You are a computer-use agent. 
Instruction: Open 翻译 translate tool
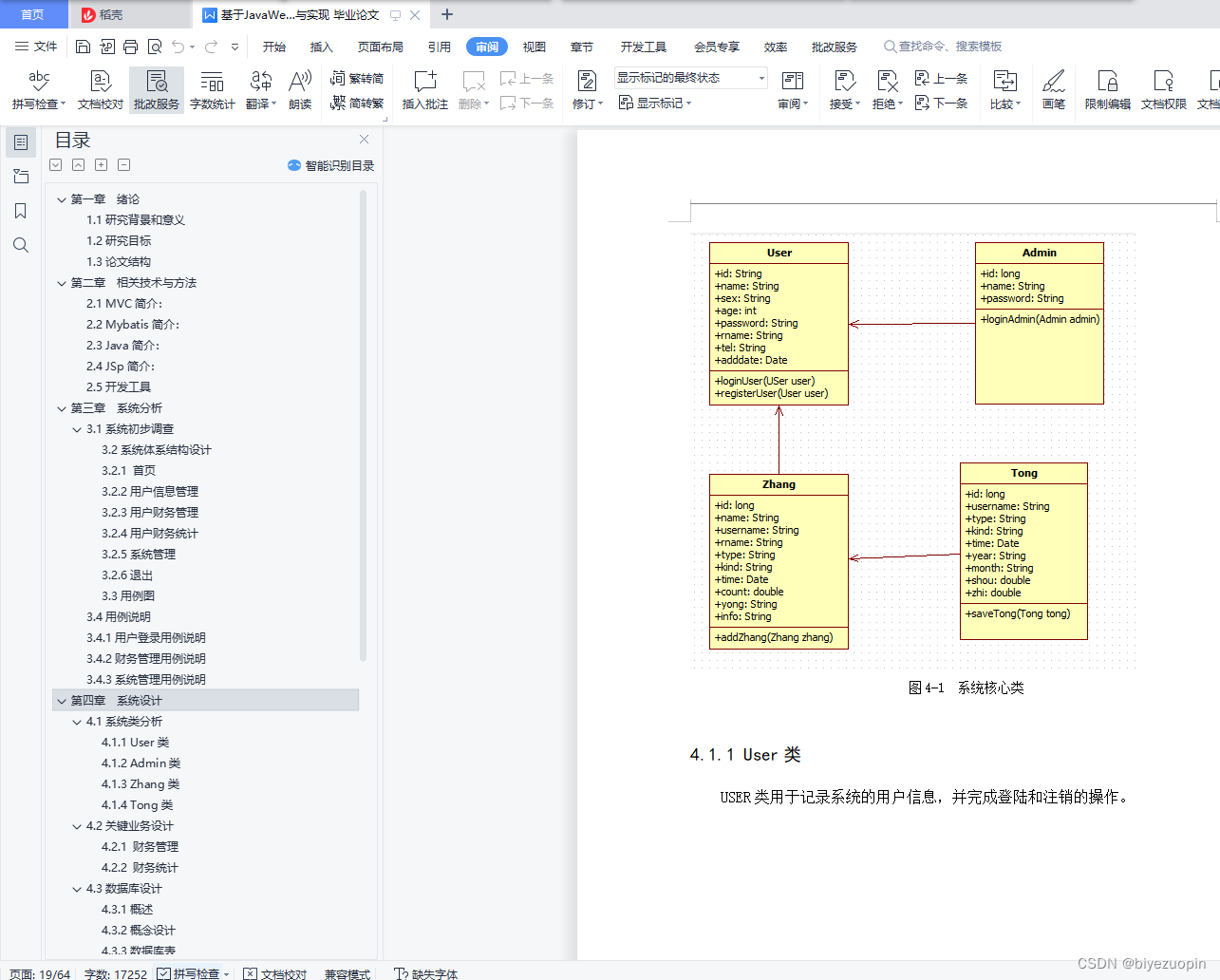pos(261,89)
